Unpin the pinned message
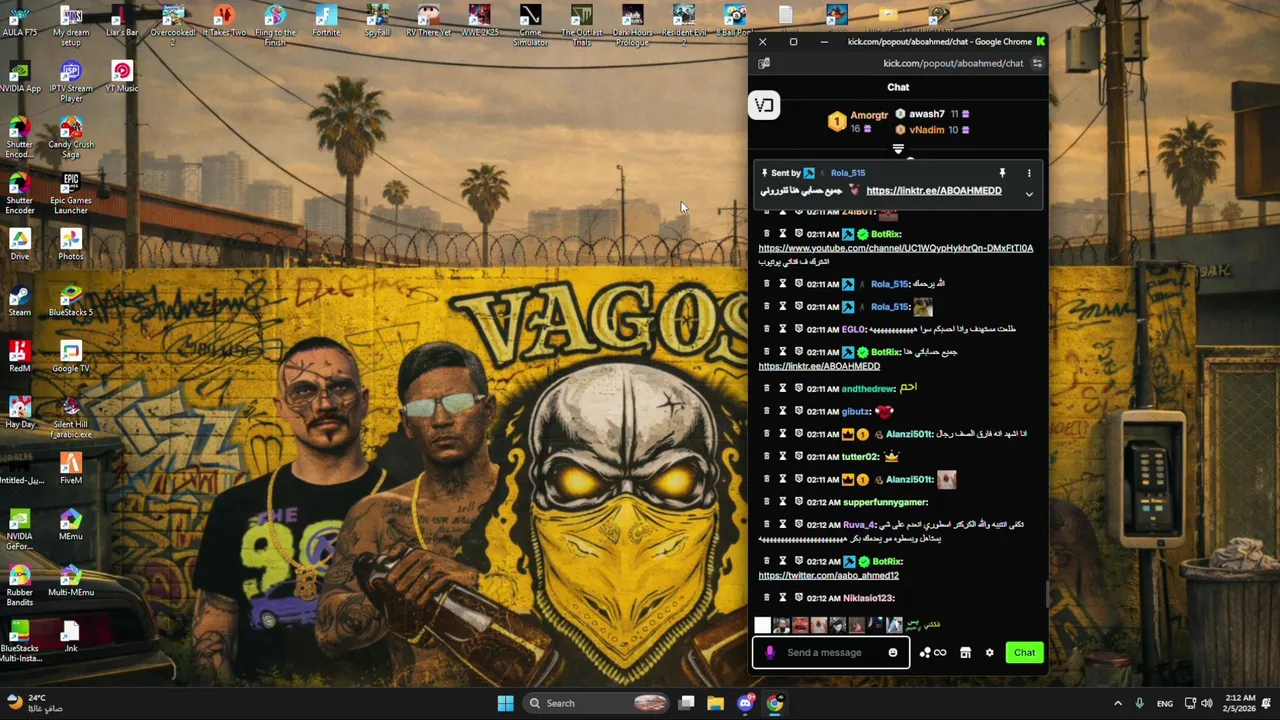 1002,173
